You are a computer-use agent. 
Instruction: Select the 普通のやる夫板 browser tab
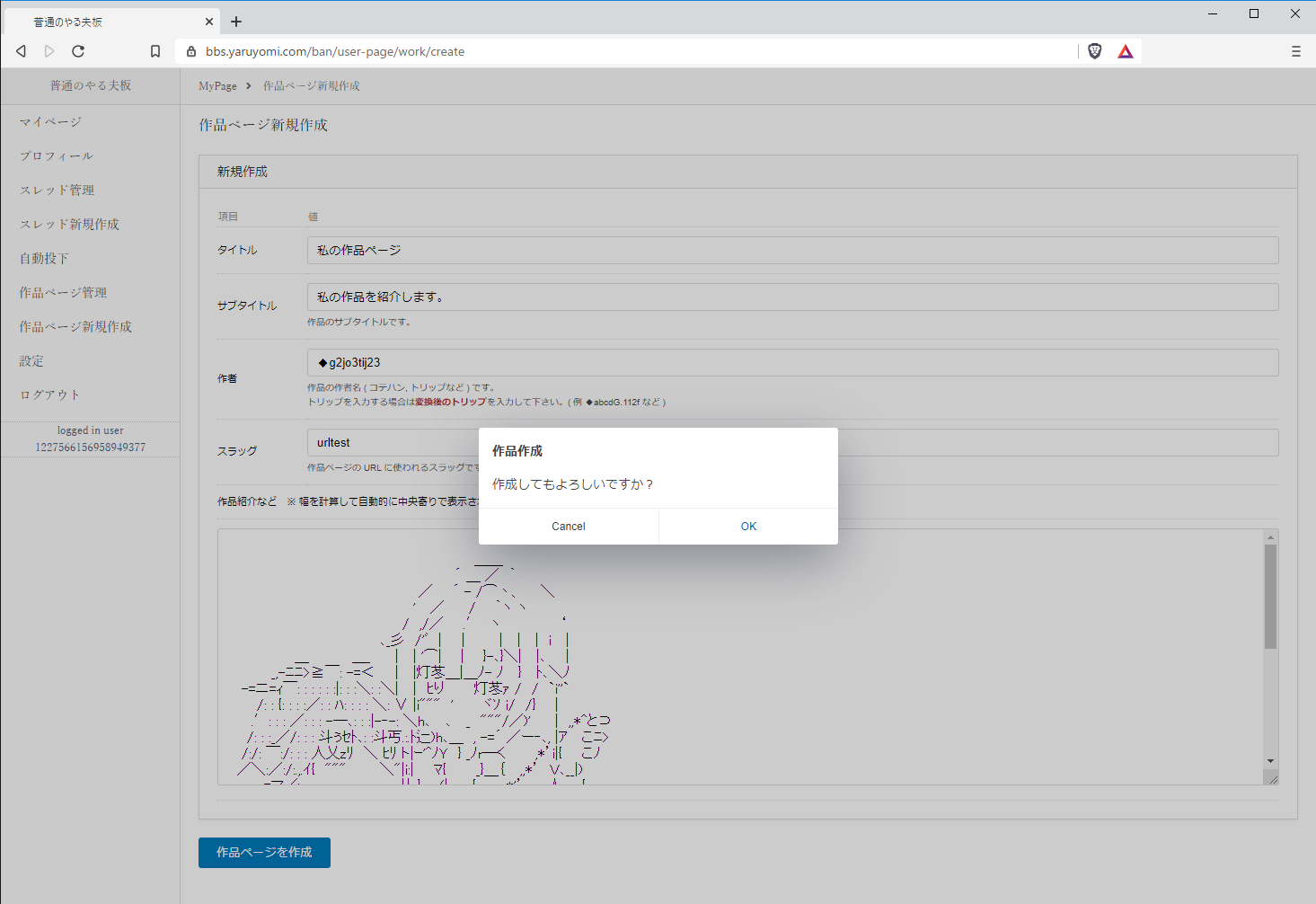point(99,22)
